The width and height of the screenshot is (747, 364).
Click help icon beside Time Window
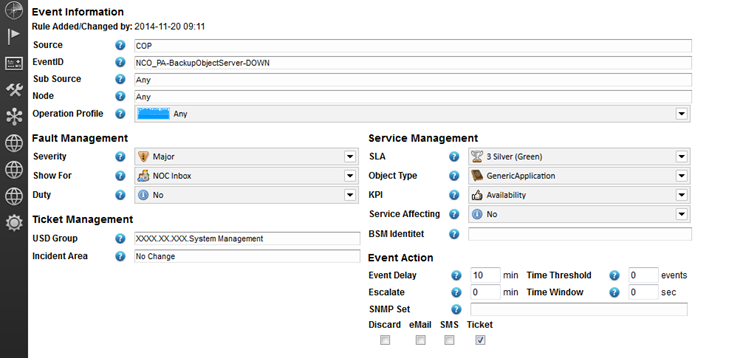coord(615,293)
